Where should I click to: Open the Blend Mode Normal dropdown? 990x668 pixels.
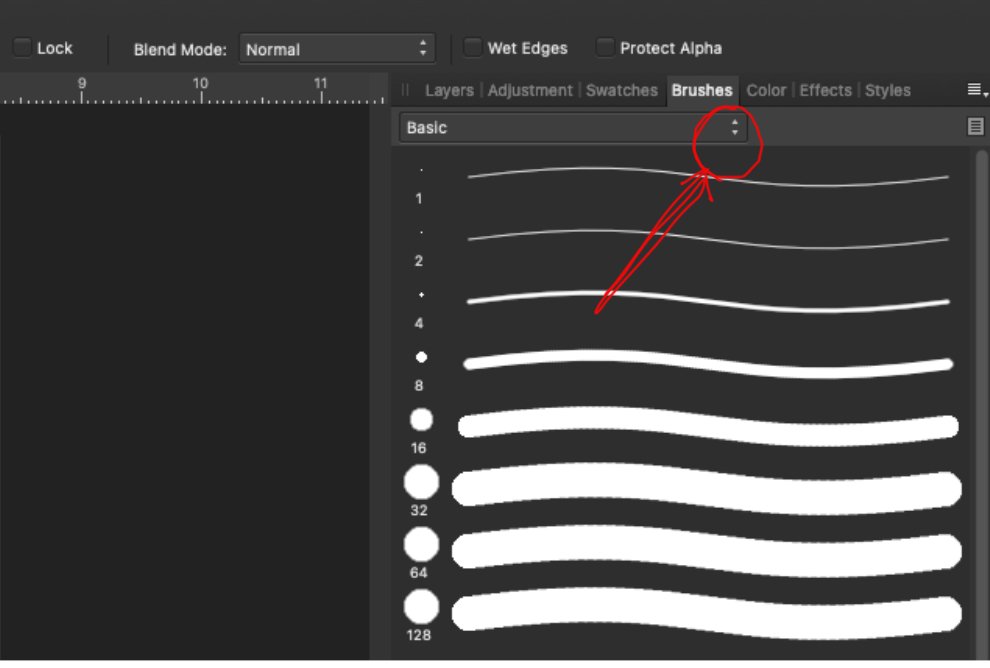(337, 49)
